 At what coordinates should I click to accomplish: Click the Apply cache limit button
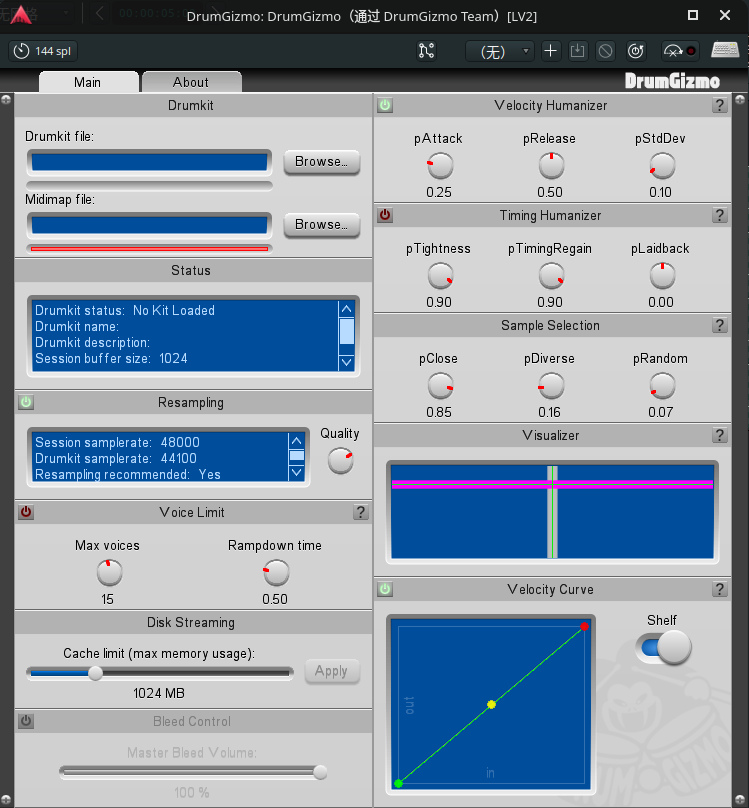coord(332,671)
